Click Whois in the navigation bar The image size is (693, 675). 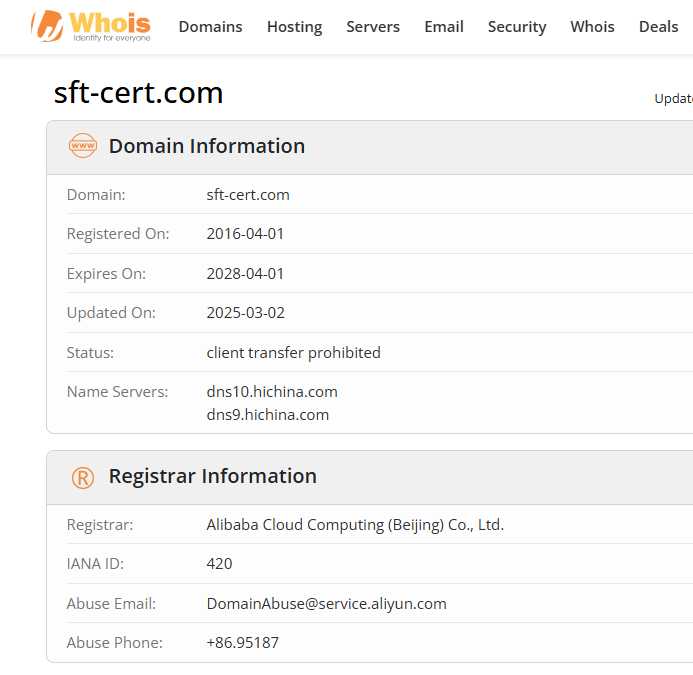pyautogui.click(x=592, y=27)
